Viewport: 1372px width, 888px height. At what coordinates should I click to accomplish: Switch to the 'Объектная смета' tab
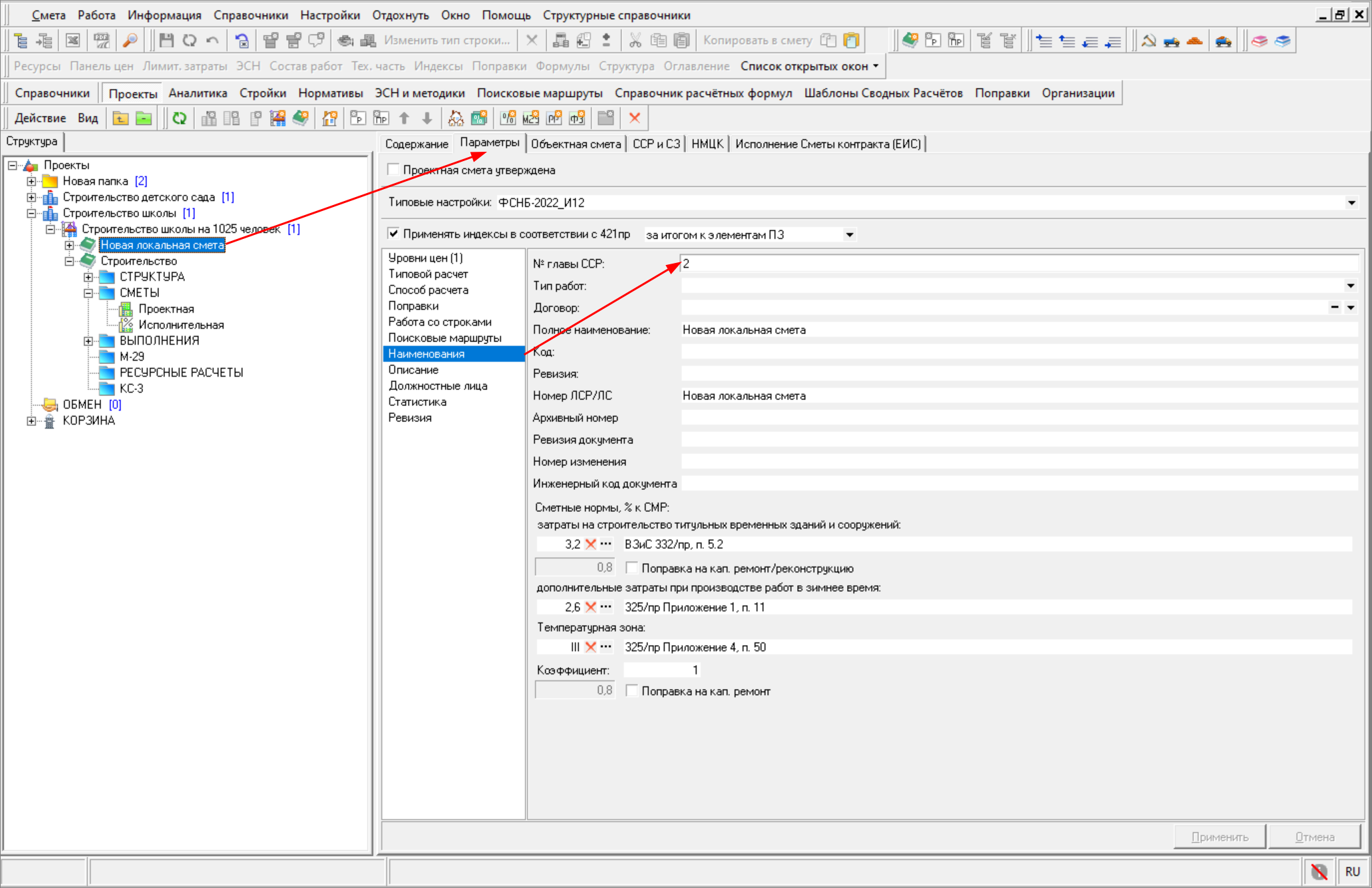pyautogui.click(x=576, y=144)
